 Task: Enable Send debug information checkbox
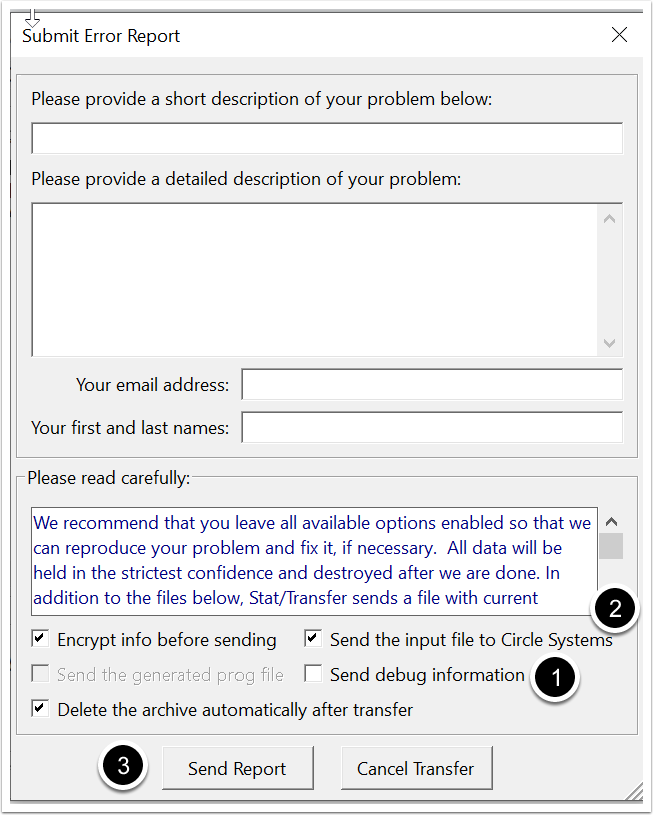313,674
